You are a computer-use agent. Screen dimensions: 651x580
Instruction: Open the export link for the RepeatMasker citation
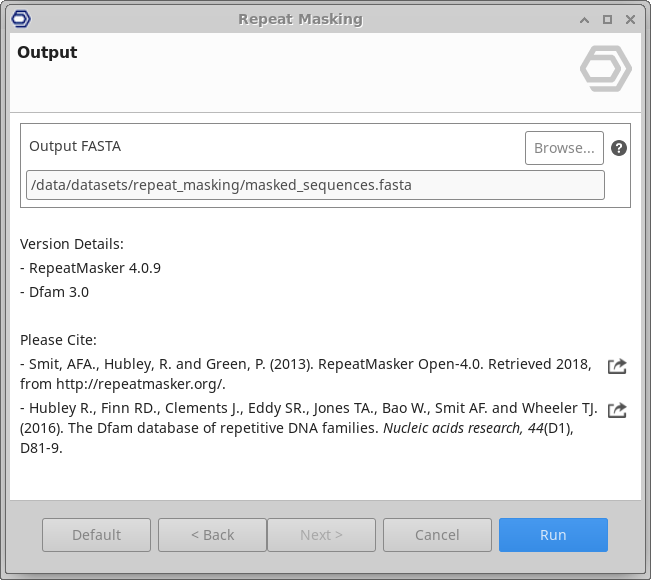point(617,366)
